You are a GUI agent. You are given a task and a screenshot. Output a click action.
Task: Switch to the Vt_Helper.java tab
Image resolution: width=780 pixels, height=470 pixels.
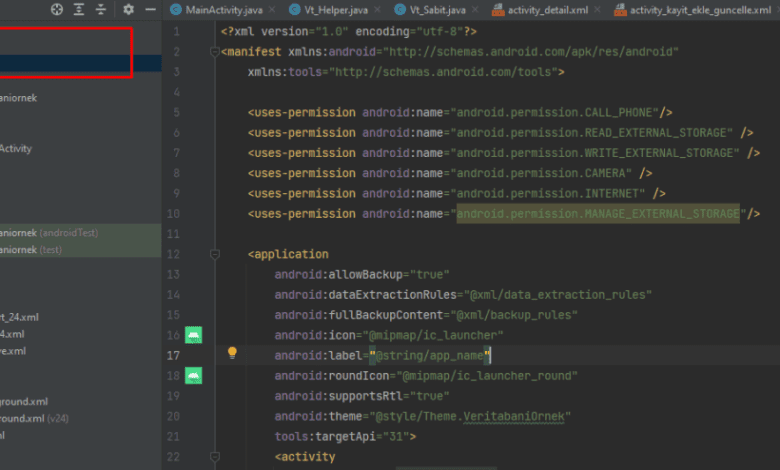click(328, 9)
